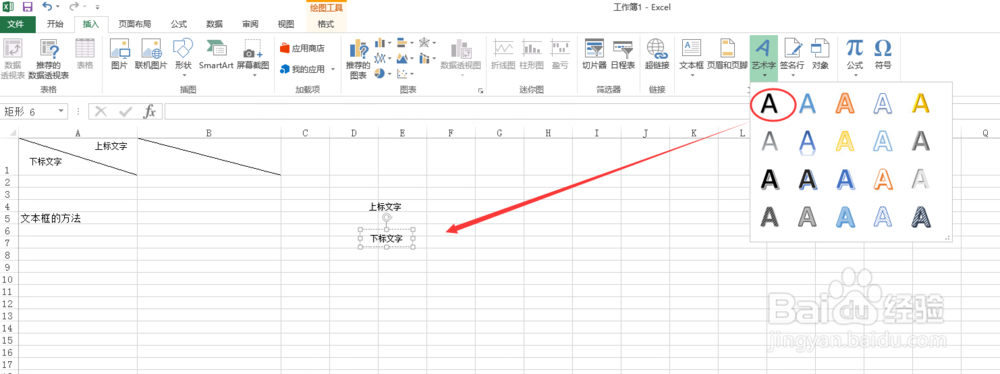This screenshot has width=1000, height=374.
Task: Insert a SmartArt graphic
Action: 216,54
